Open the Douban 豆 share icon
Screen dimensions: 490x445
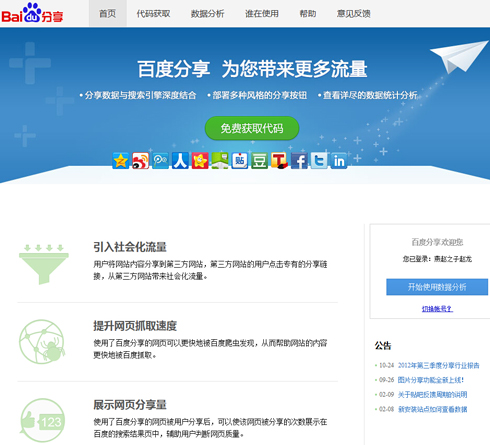click(x=260, y=161)
